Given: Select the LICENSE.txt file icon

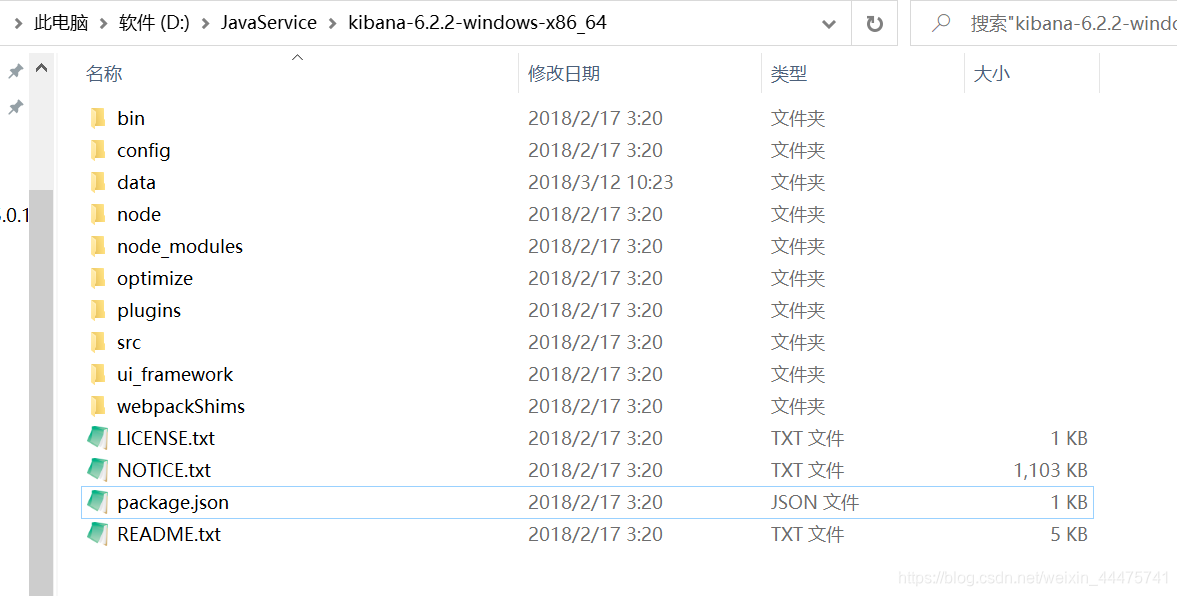Looking at the screenshot, I should (x=98, y=438).
